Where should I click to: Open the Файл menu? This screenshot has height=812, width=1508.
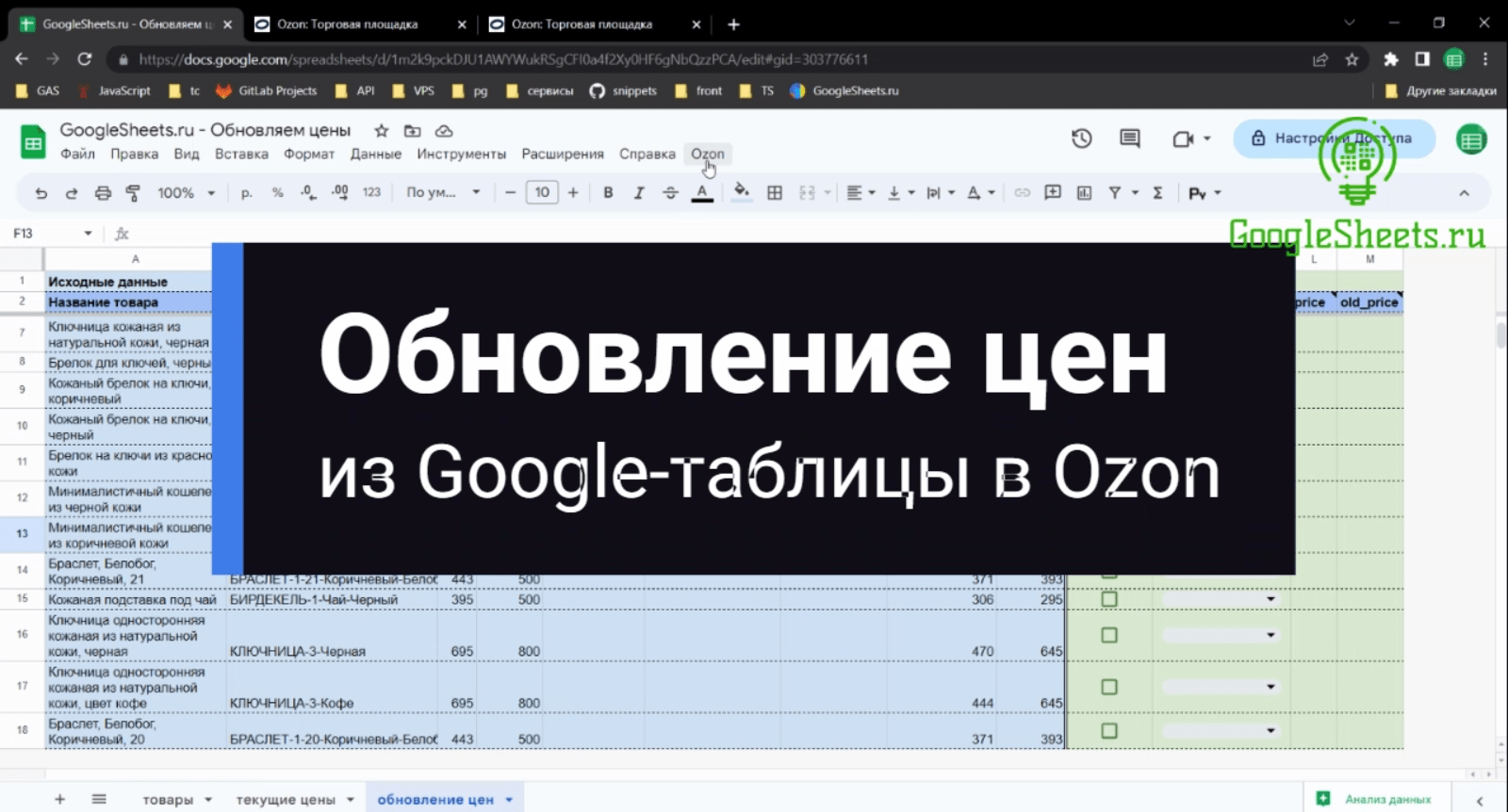tap(77, 154)
